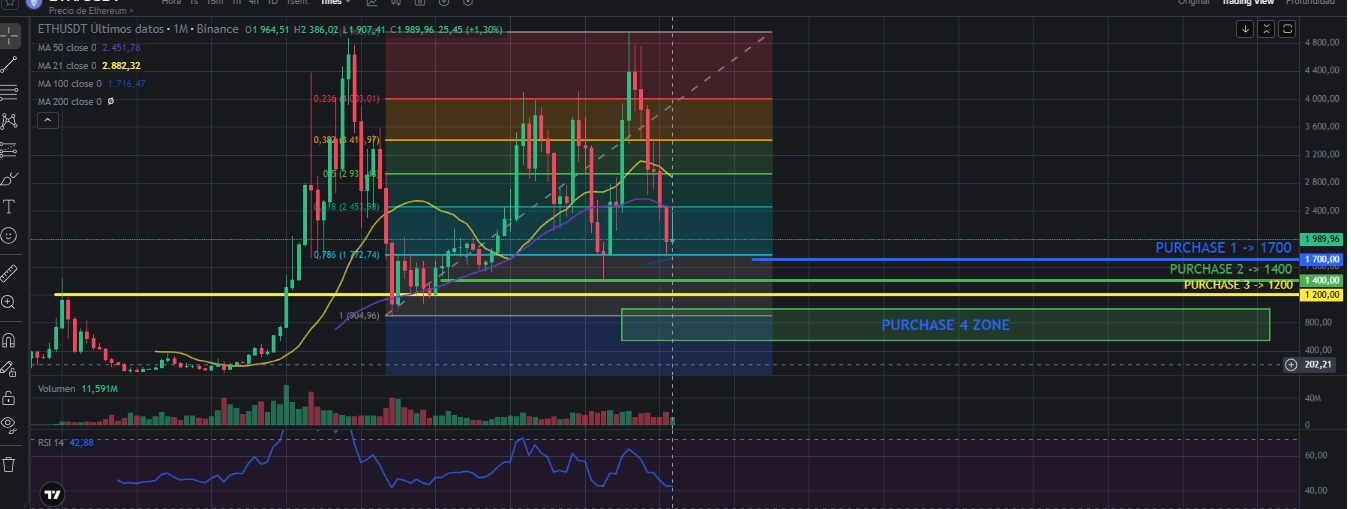Click the collapse-panes button above the price axis
The image size is (1351, 509).
[x=1267, y=29]
